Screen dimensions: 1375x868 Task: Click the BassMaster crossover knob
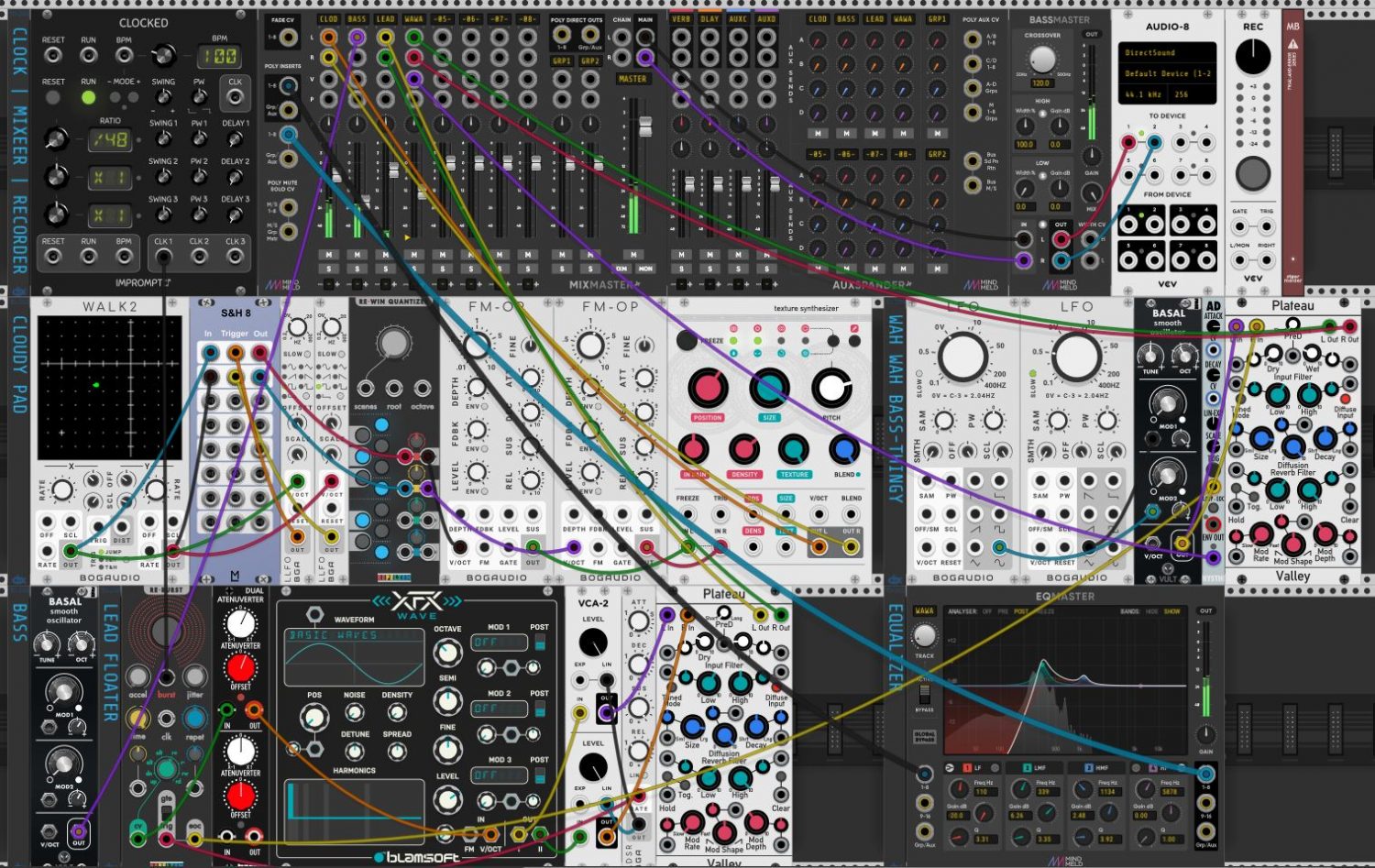tap(1042, 60)
